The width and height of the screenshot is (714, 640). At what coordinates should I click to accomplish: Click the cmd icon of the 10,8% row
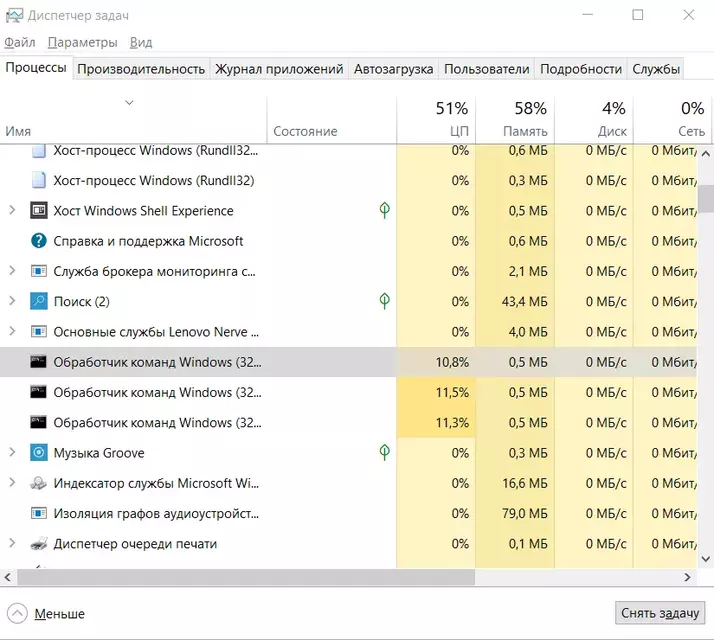[38, 362]
